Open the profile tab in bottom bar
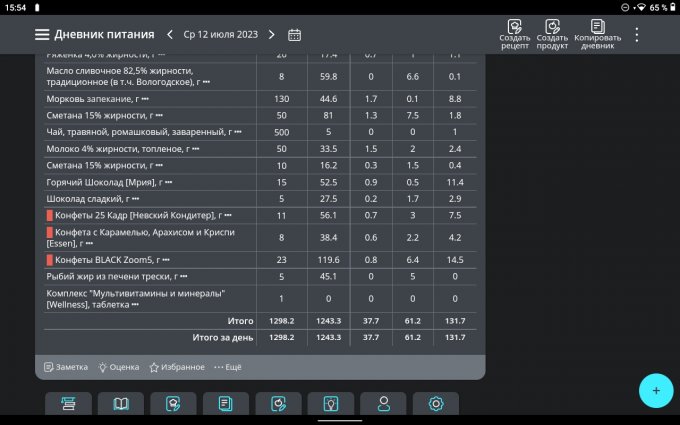The width and height of the screenshot is (680, 425). (383, 404)
